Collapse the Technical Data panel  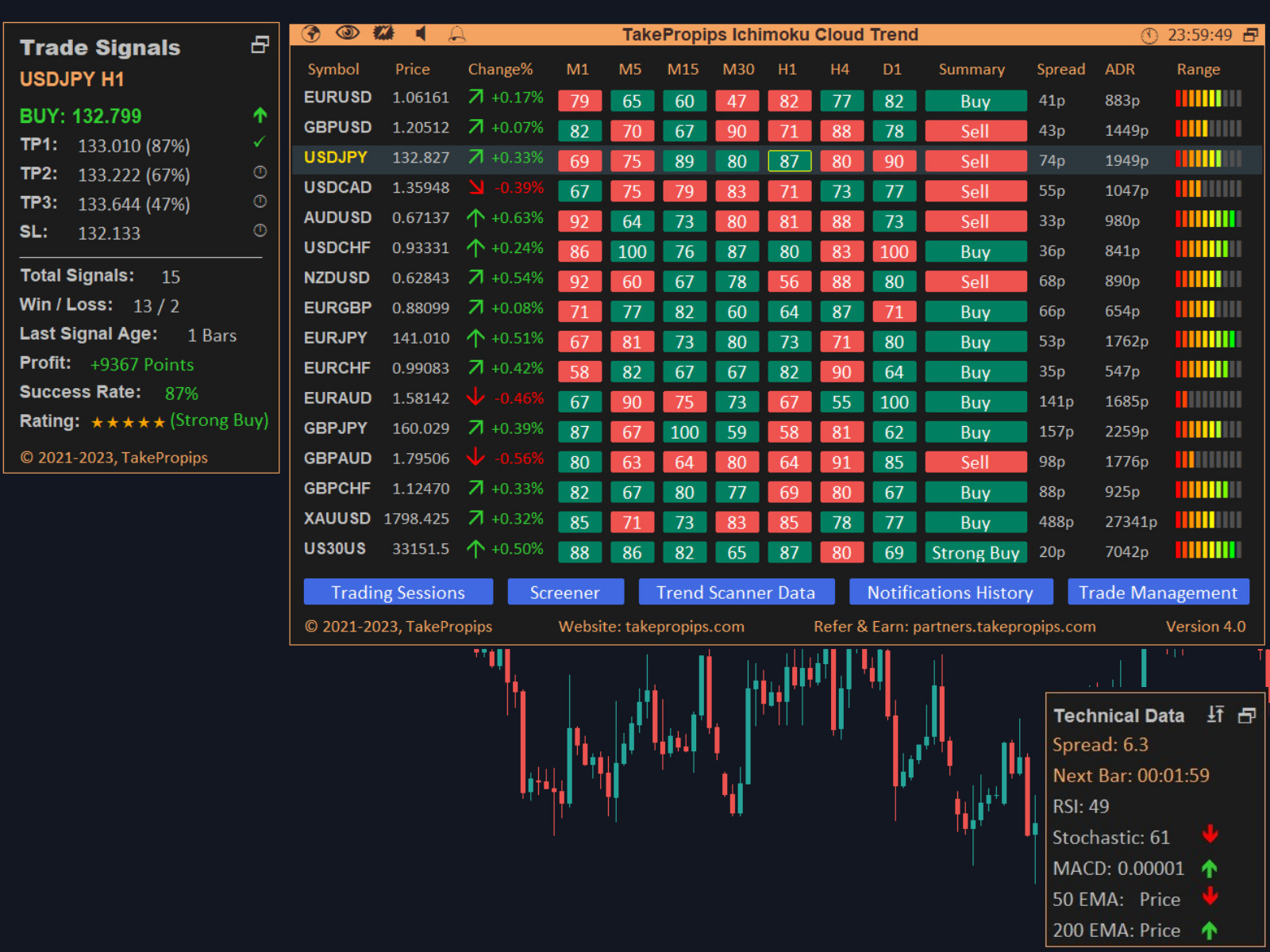point(1247,715)
